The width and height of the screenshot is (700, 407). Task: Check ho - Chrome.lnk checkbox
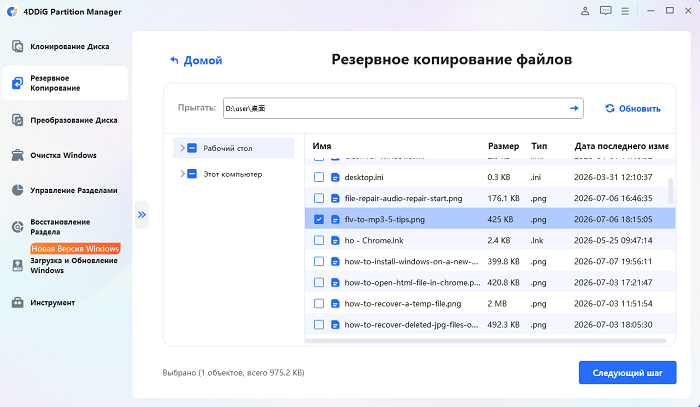coord(319,241)
